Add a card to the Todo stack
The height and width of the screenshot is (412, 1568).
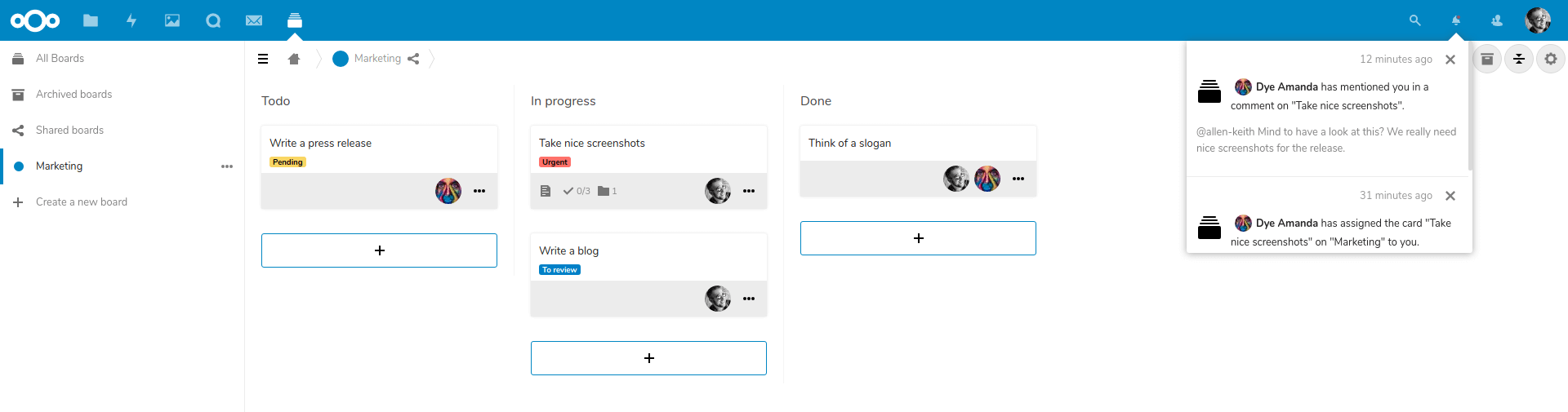point(379,250)
